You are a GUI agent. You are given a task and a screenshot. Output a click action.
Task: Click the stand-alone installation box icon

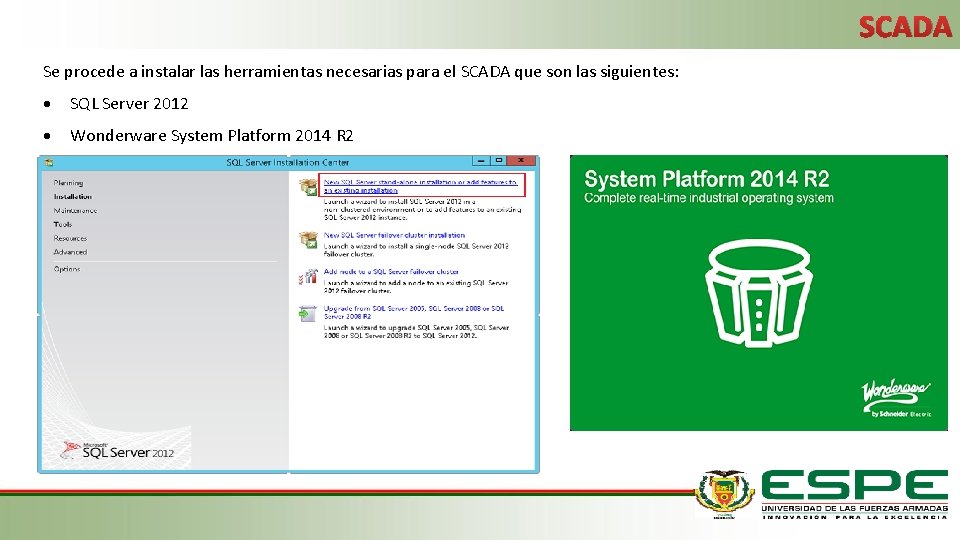(308, 186)
